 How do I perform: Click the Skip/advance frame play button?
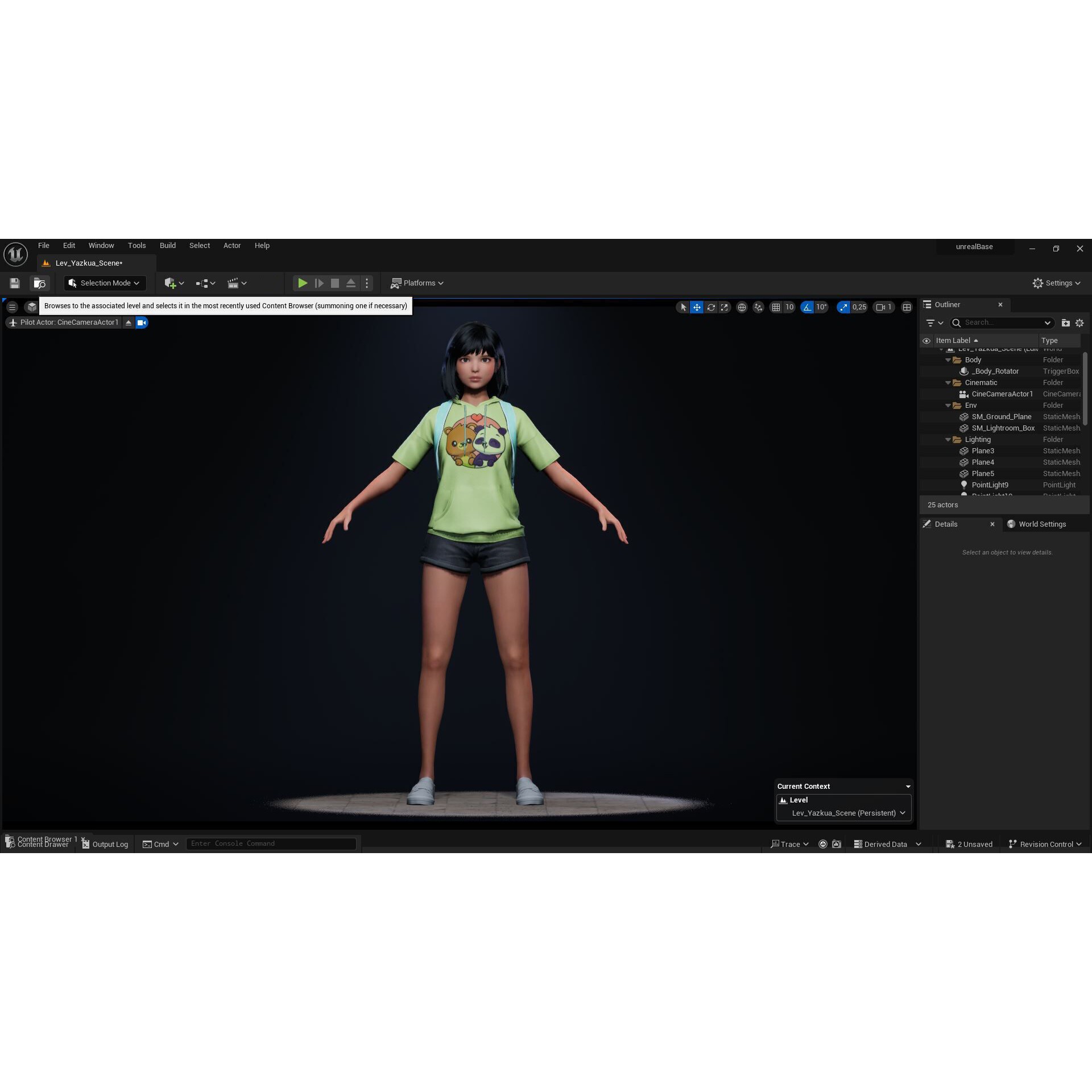(319, 283)
